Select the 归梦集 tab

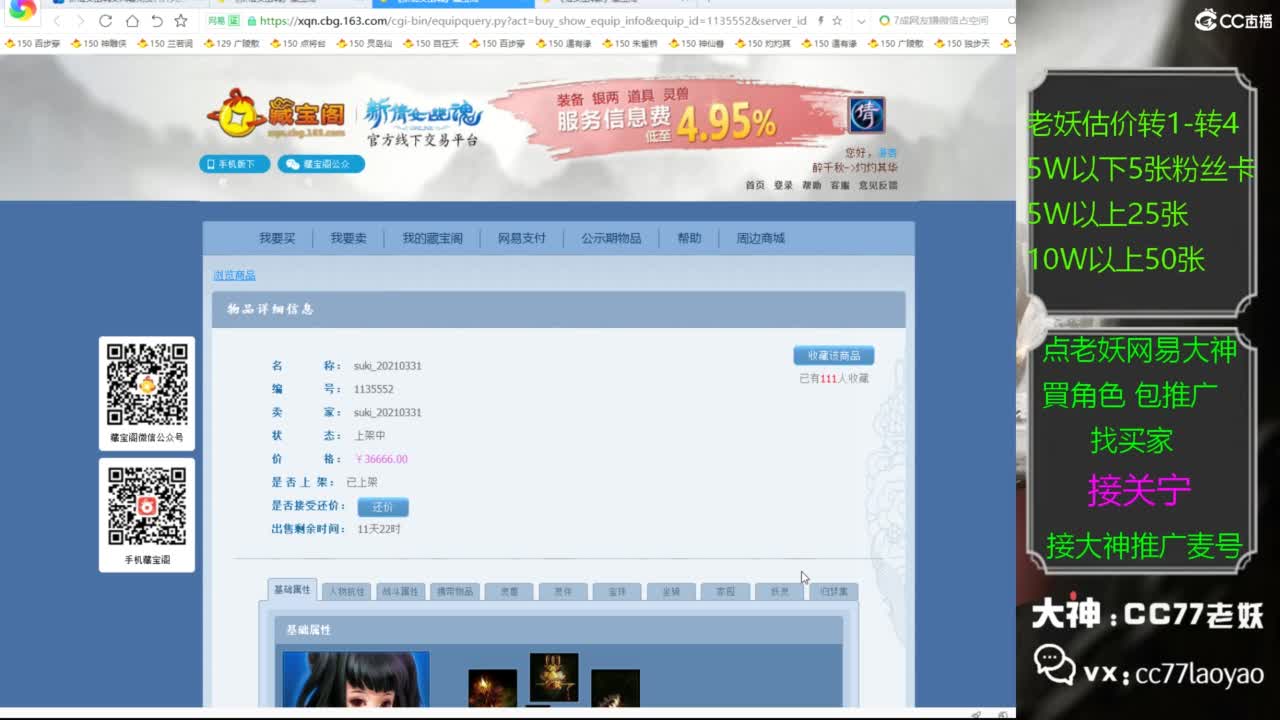coord(833,592)
